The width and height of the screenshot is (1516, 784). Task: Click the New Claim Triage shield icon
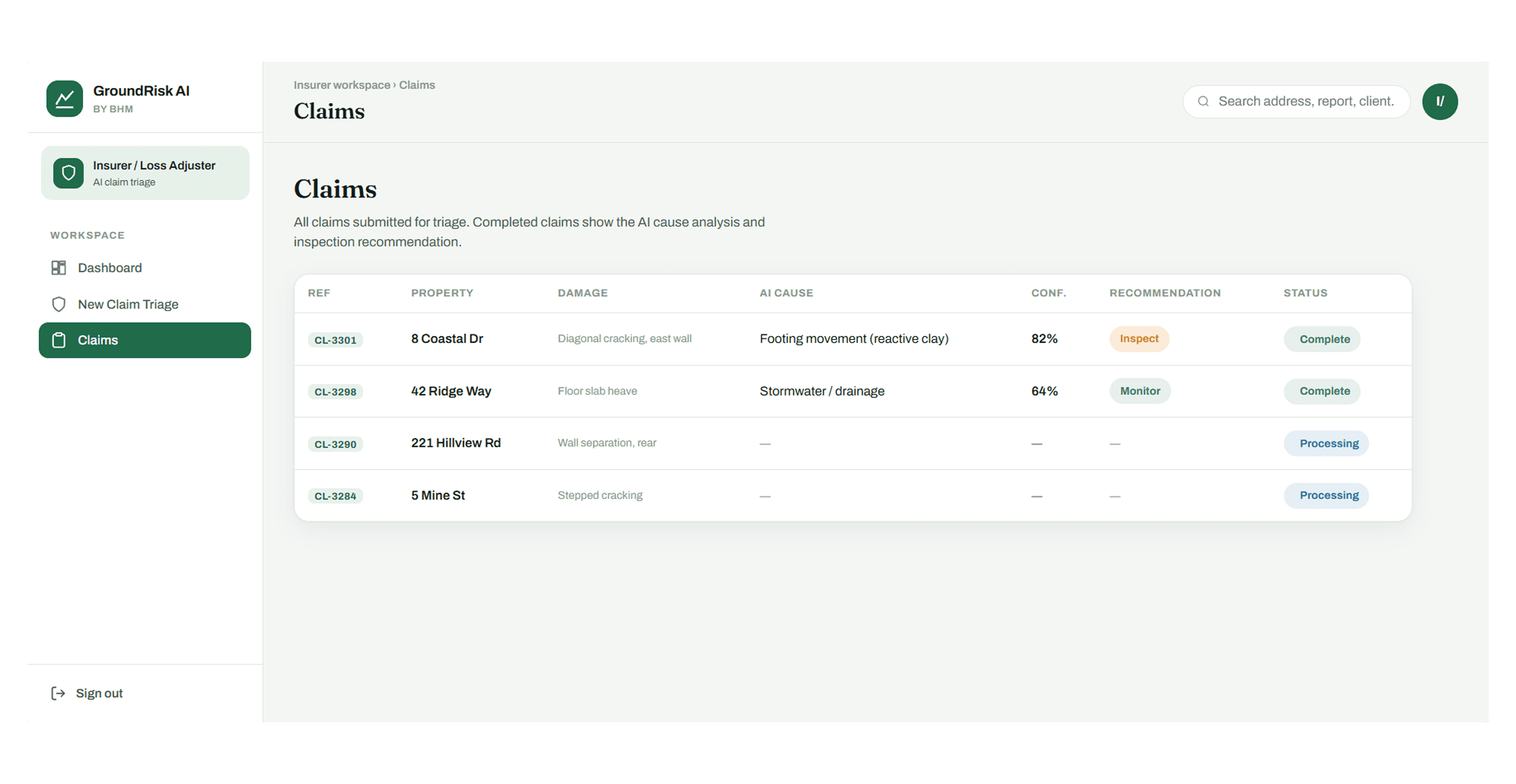[59, 304]
